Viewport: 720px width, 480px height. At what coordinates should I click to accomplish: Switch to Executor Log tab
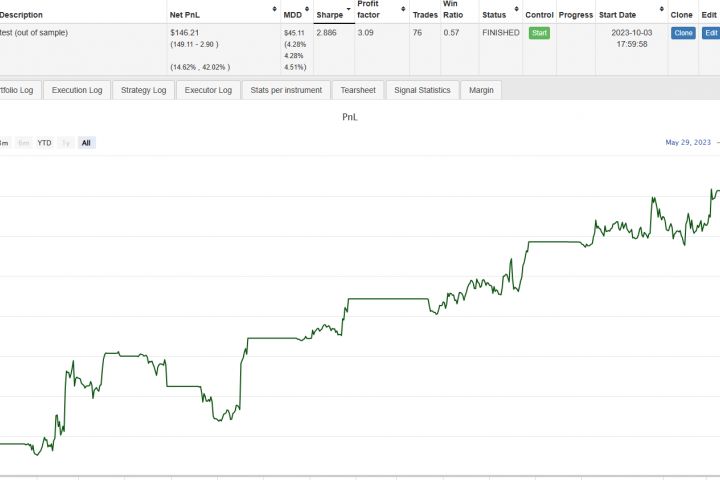pos(208,90)
